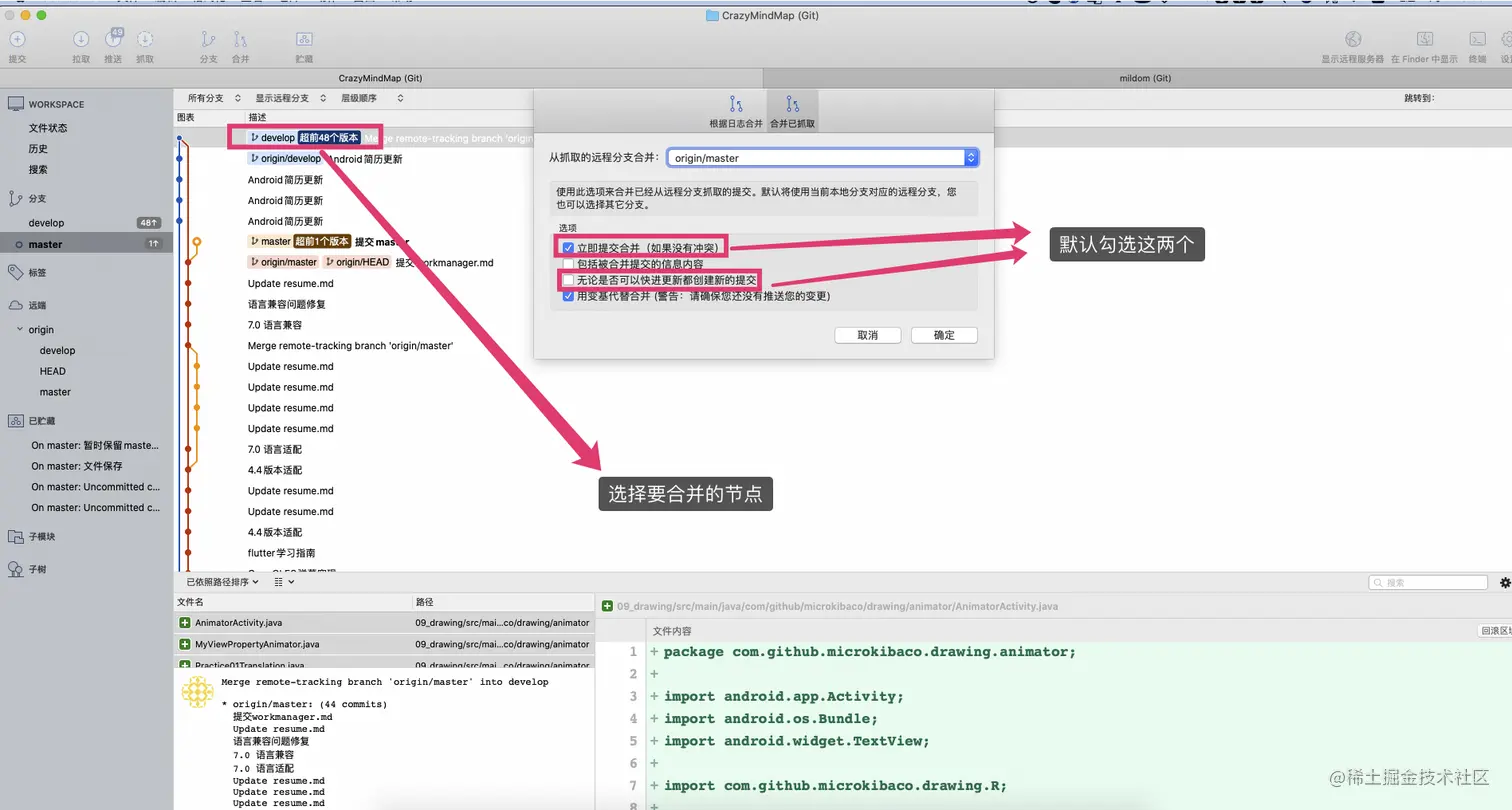Viewport: 1512px width, 810px height.
Task: Open the list view mode dropdown
Action: click(x=284, y=582)
